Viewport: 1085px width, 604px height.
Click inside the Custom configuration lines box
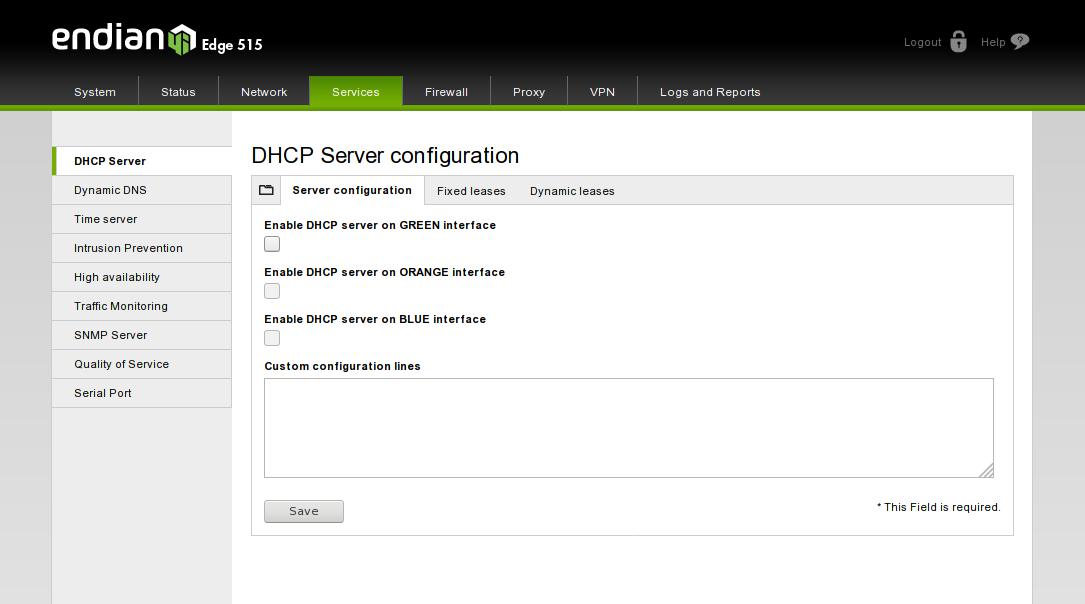point(628,427)
